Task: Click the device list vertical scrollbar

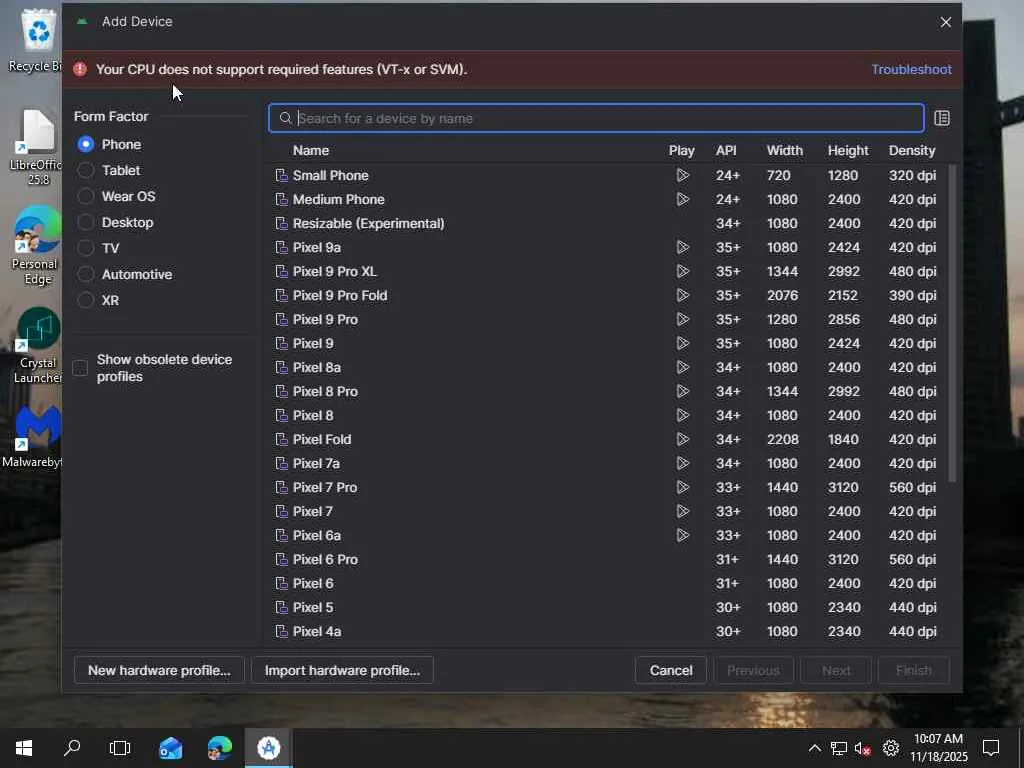Action: coord(952,323)
